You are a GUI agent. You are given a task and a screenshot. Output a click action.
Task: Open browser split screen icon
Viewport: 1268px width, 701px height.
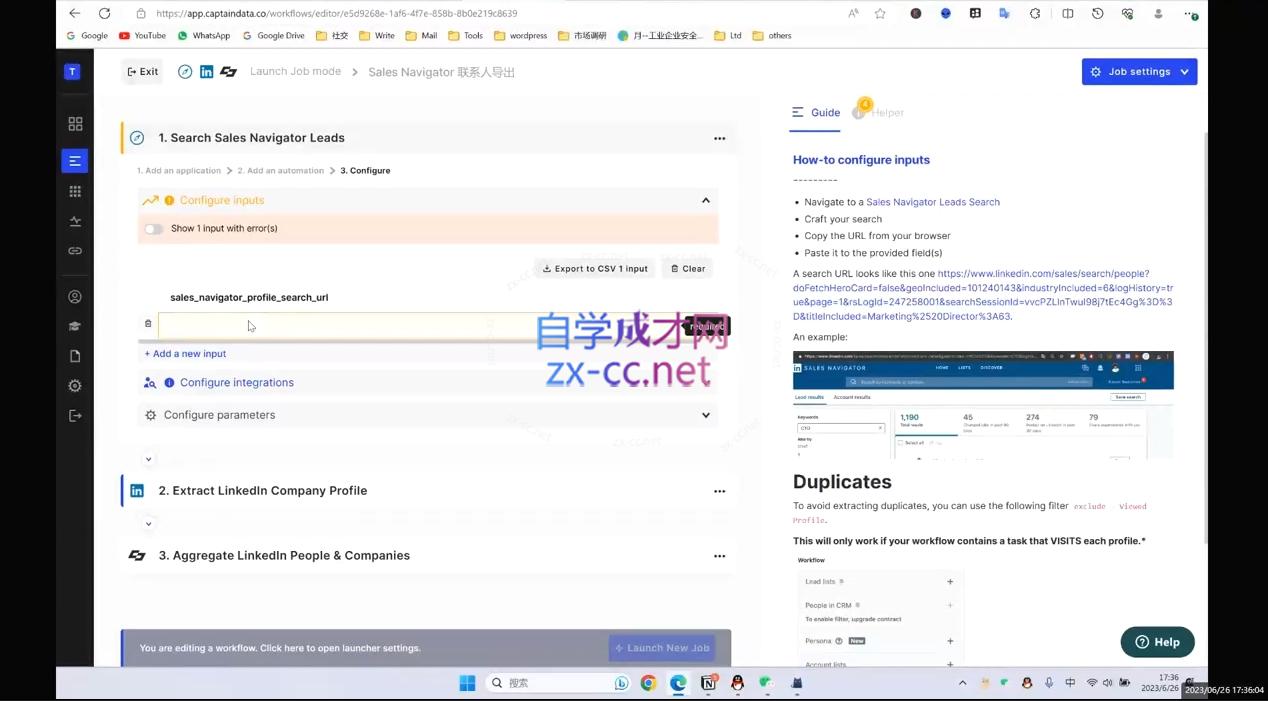point(1068,14)
